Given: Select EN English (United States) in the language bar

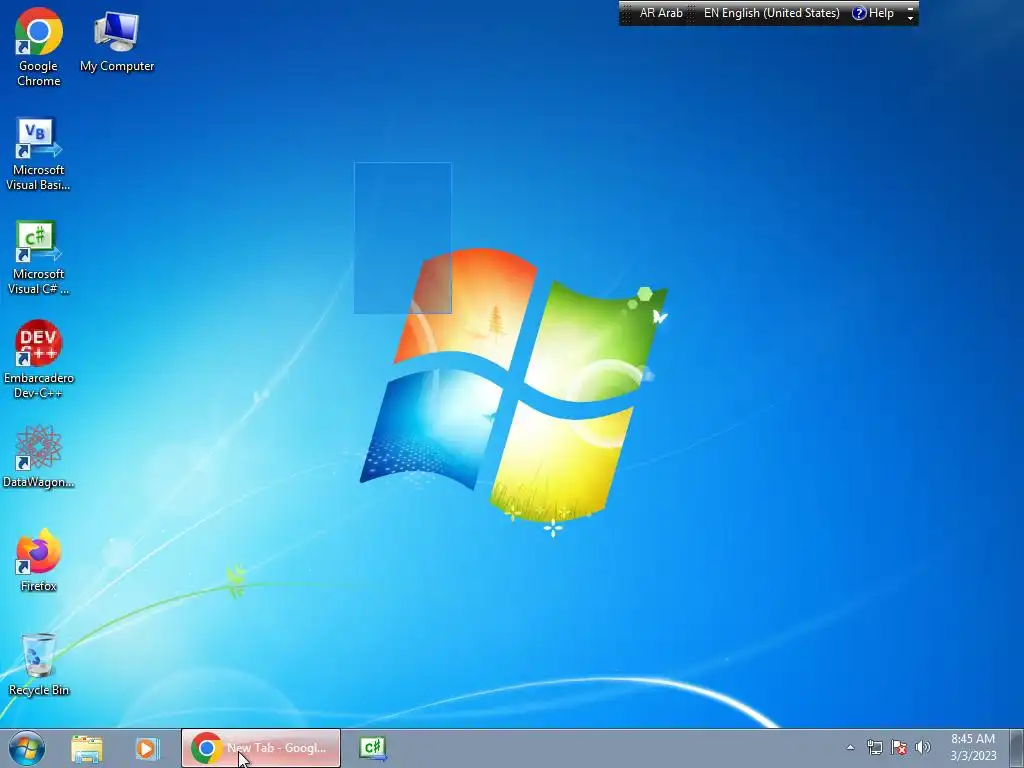Looking at the screenshot, I should pyautogui.click(x=771, y=13).
